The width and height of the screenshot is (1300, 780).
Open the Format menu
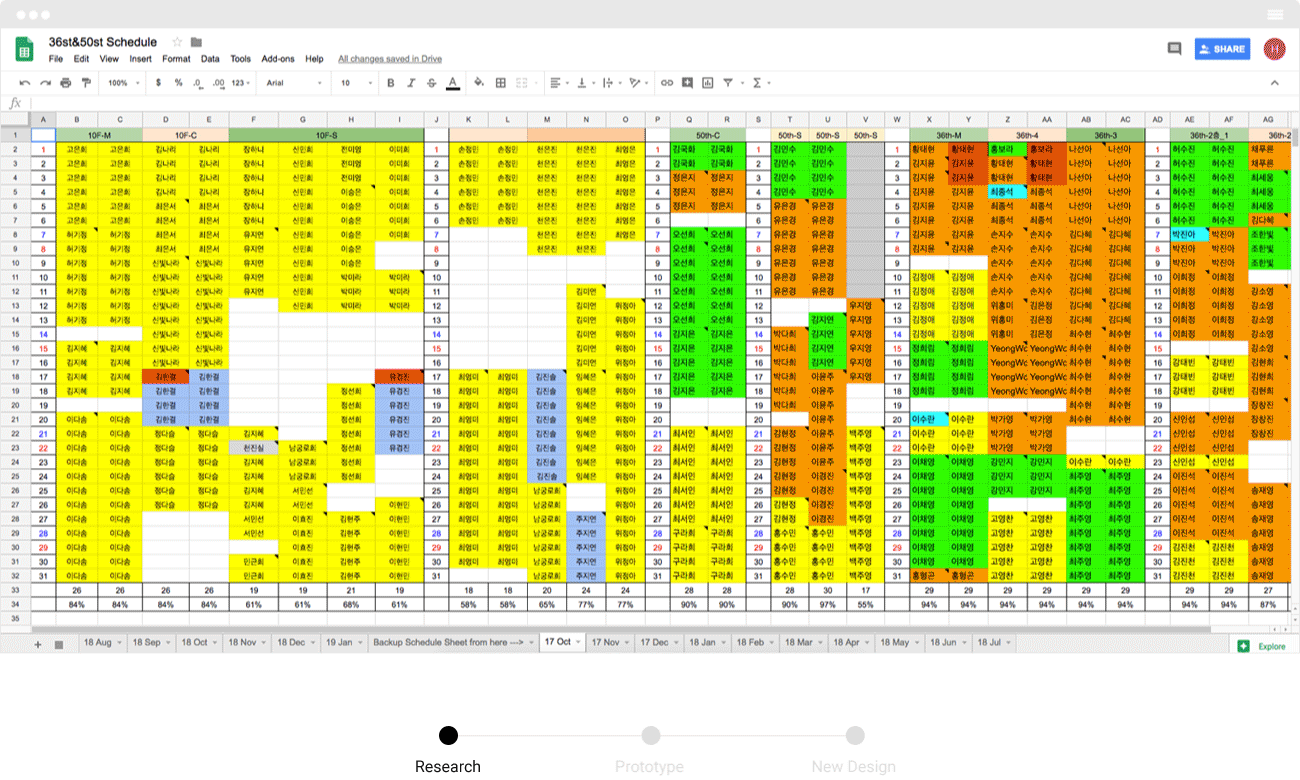[176, 59]
